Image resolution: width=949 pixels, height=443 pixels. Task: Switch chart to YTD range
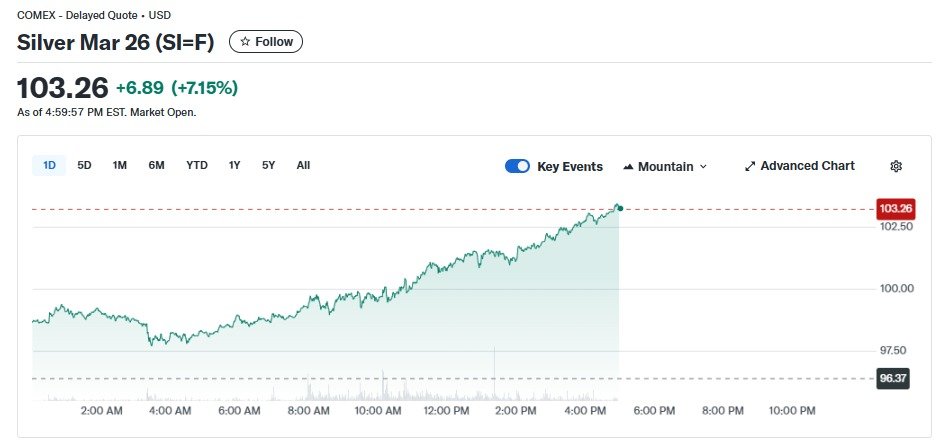[x=197, y=165]
